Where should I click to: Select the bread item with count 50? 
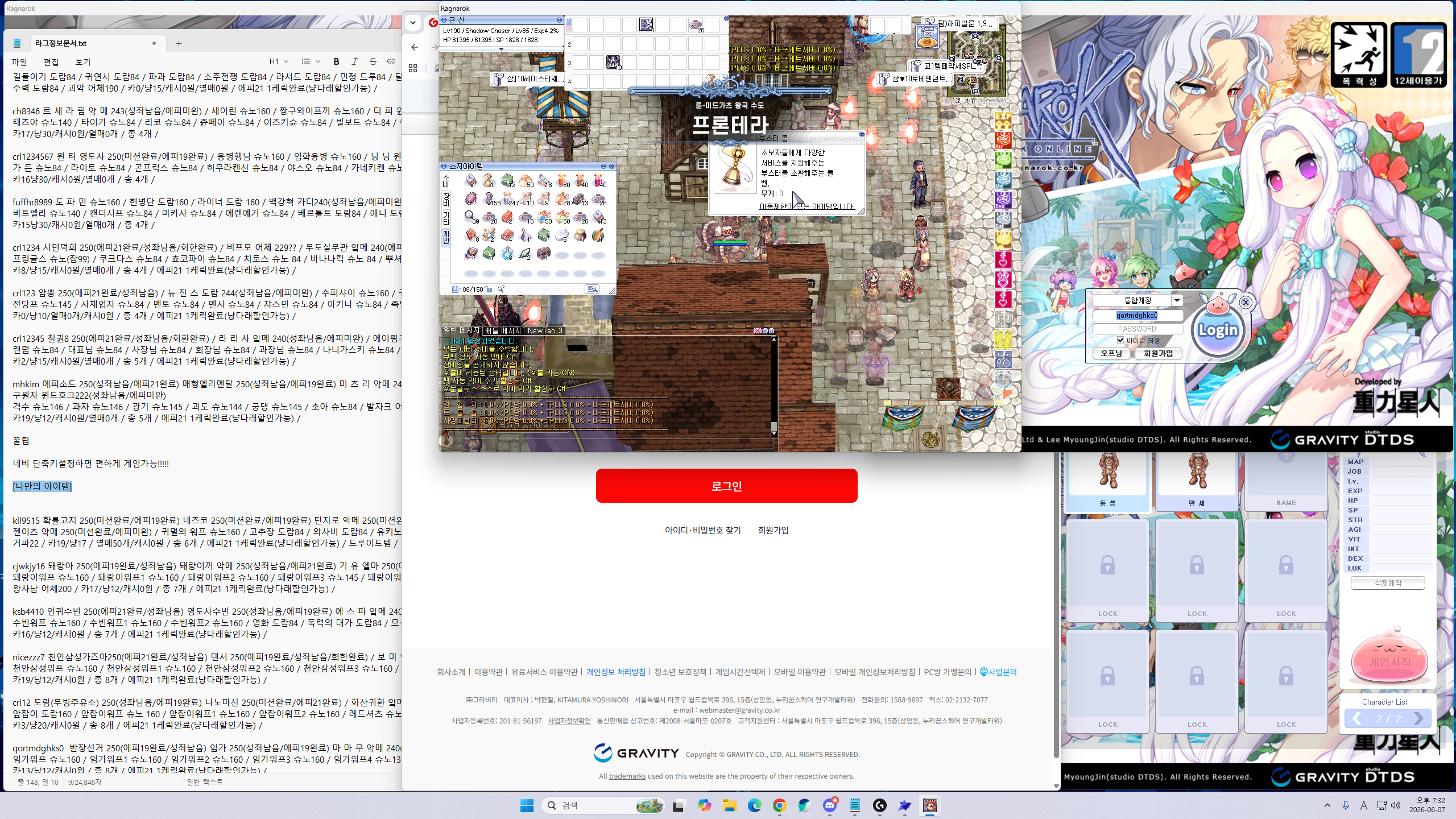click(x=526, y=181)
